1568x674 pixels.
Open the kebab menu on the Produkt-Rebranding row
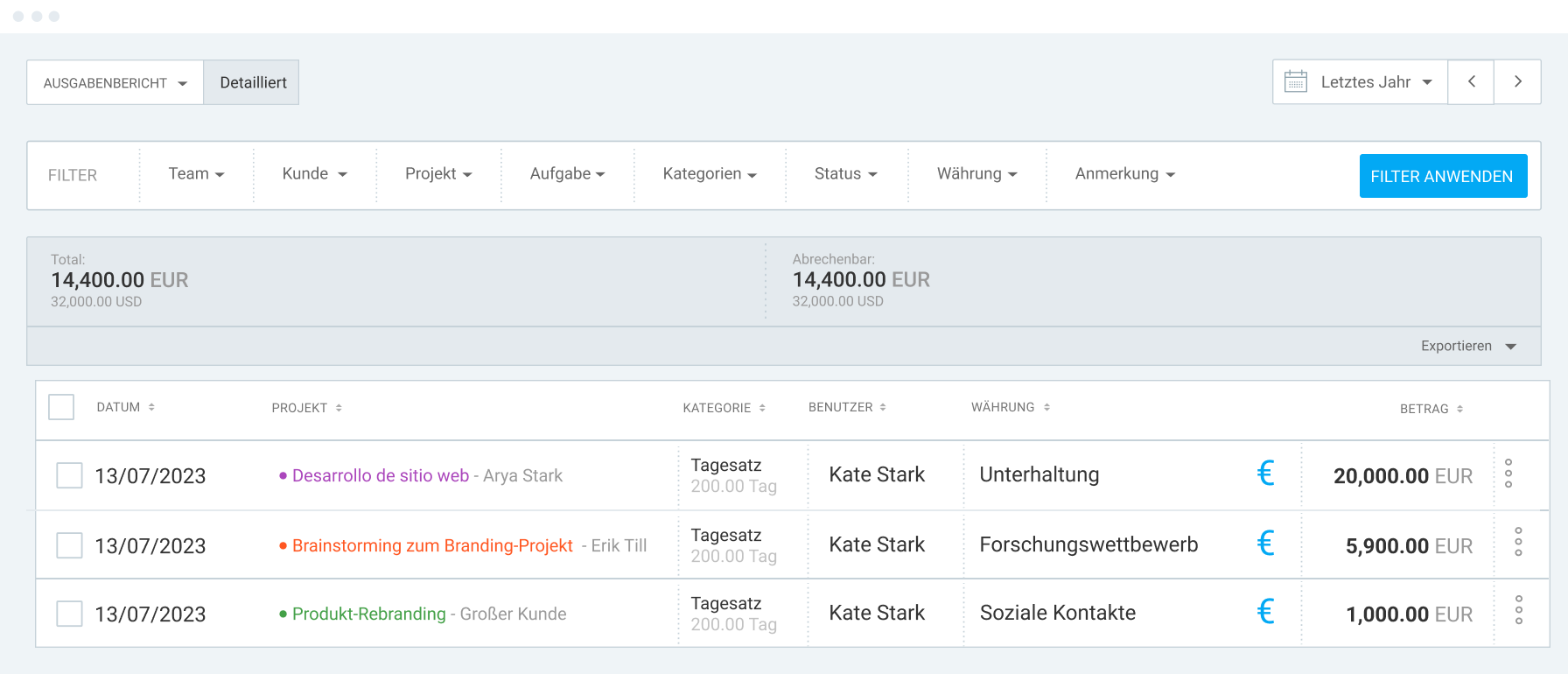1518,613
